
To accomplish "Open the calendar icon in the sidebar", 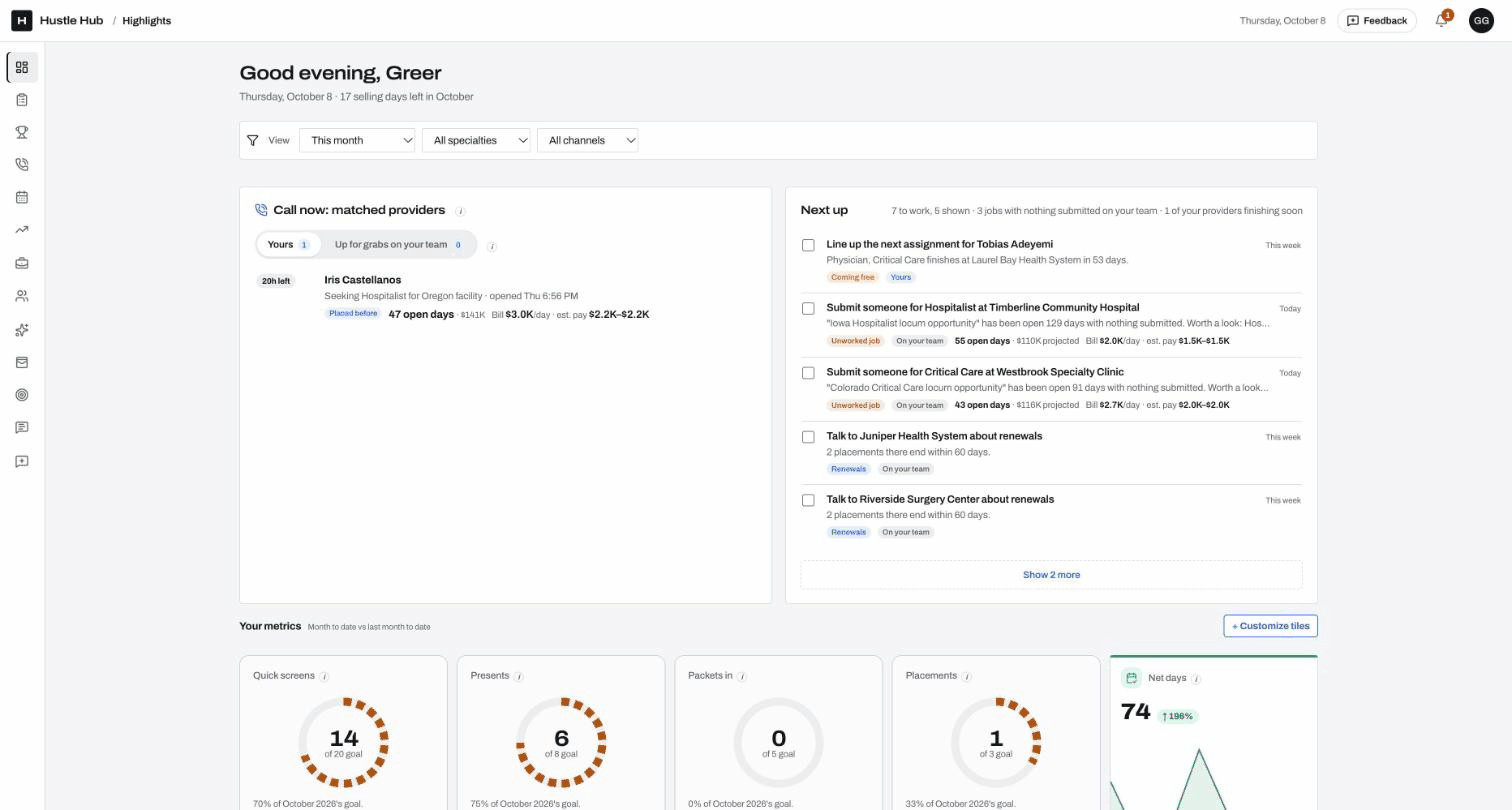I will click(22, 197).
